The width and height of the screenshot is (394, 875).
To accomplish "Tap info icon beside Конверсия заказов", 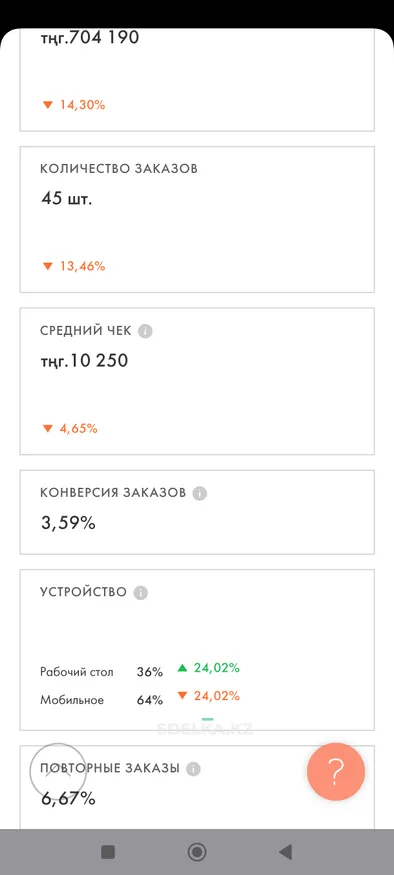I will tap(200, 494).
